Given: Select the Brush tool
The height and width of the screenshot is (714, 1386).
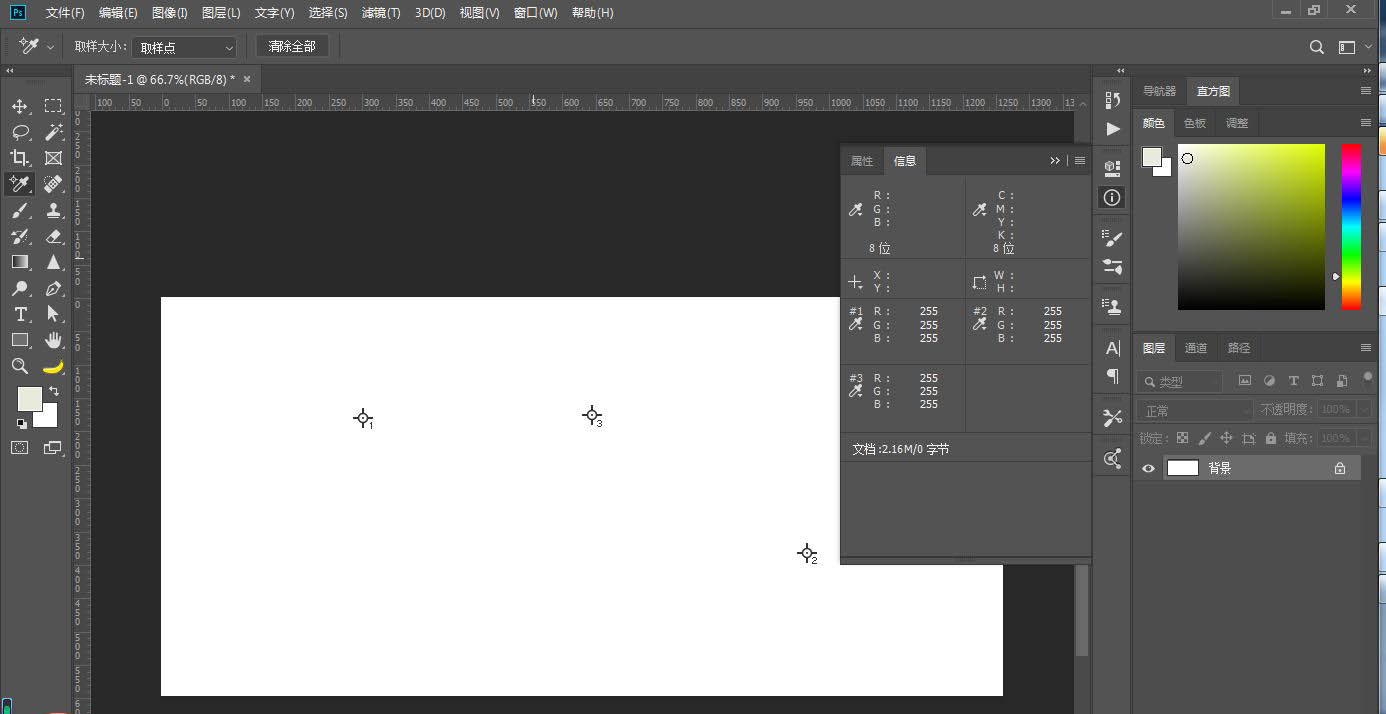Looking at the screenshot, I should point(20,210).
